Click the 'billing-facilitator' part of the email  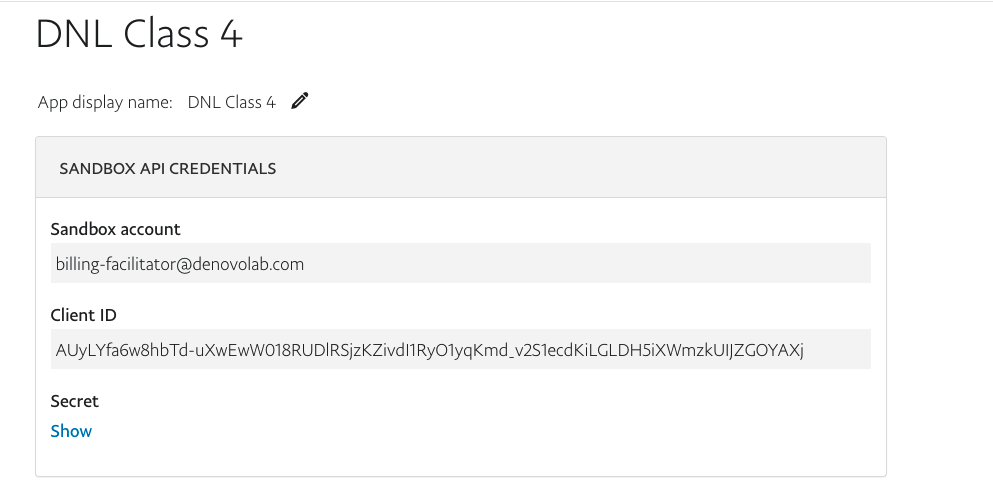pos(115,264)
